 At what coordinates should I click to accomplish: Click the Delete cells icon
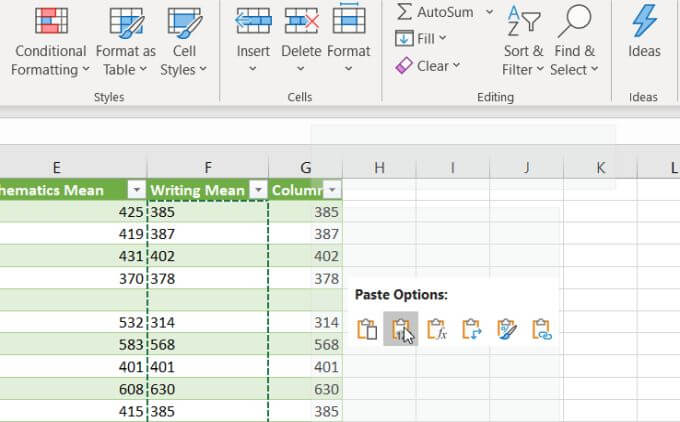point(301,19)
